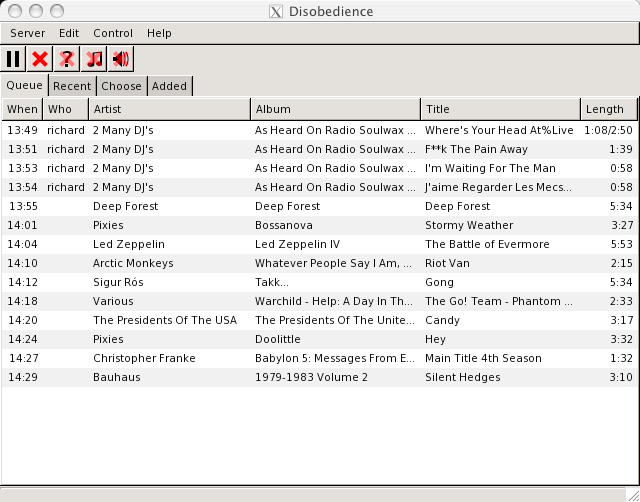The height and width of the screenshot is (502, 640).
Task: Select track I'm Waiting For The Man
Action: tap(490, 168)
